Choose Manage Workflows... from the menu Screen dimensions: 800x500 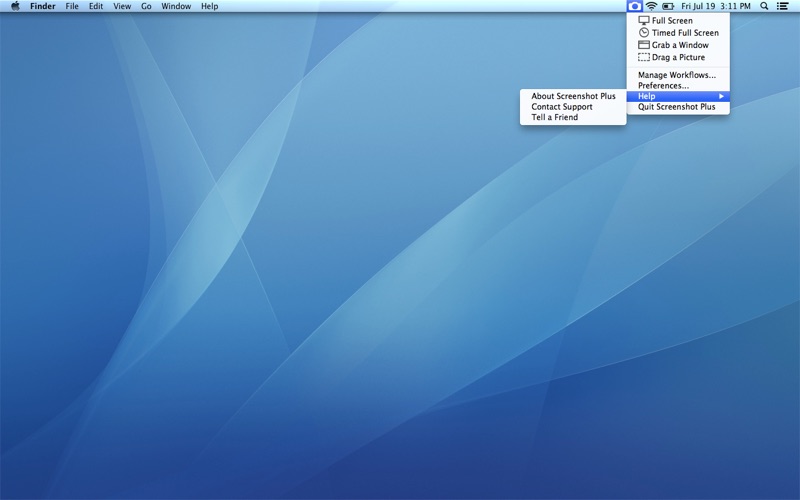click(677, 75)
